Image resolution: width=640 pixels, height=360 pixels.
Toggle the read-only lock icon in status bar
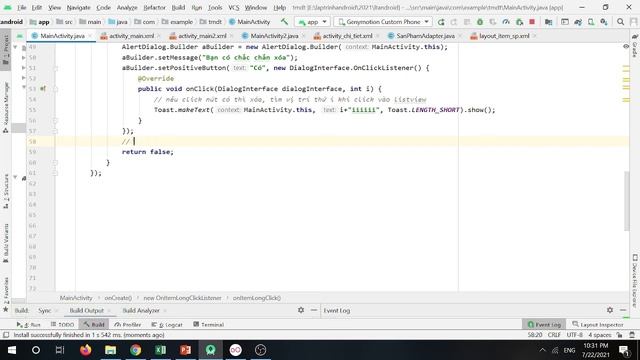pos(620,335)
